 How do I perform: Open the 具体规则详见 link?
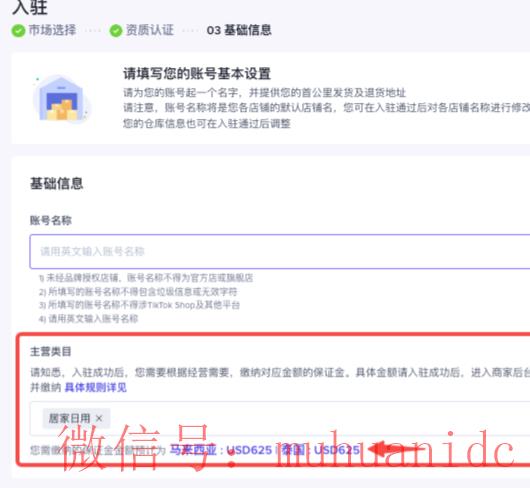click(x=95, y=387)
